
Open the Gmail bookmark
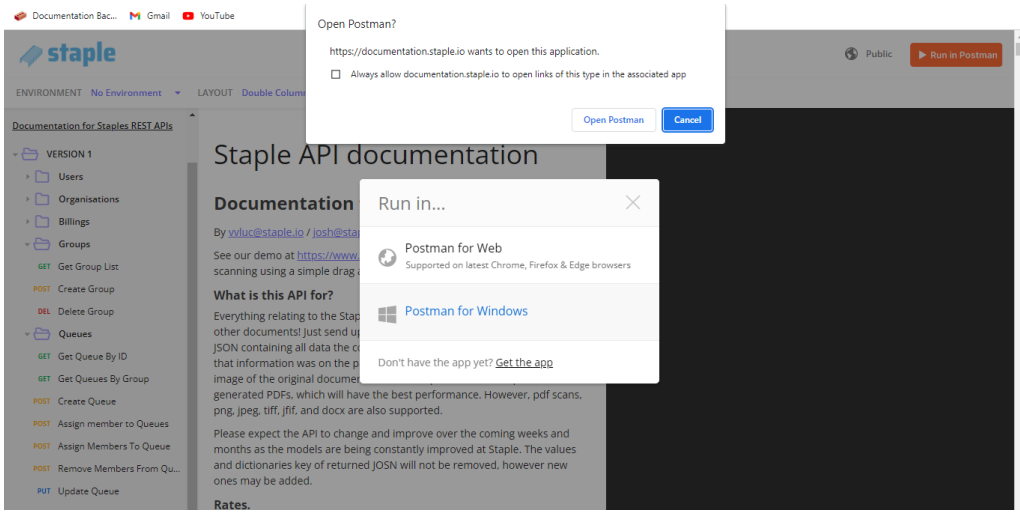point(150,16)
